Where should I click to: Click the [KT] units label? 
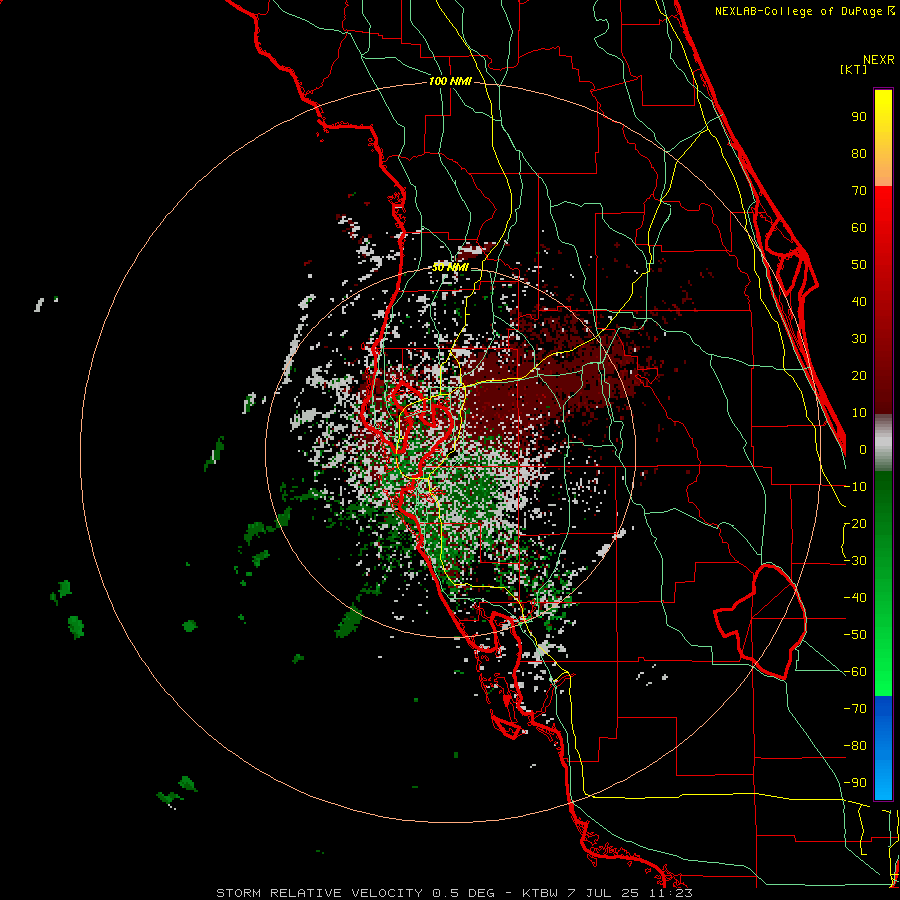click(x=854, y=69)
